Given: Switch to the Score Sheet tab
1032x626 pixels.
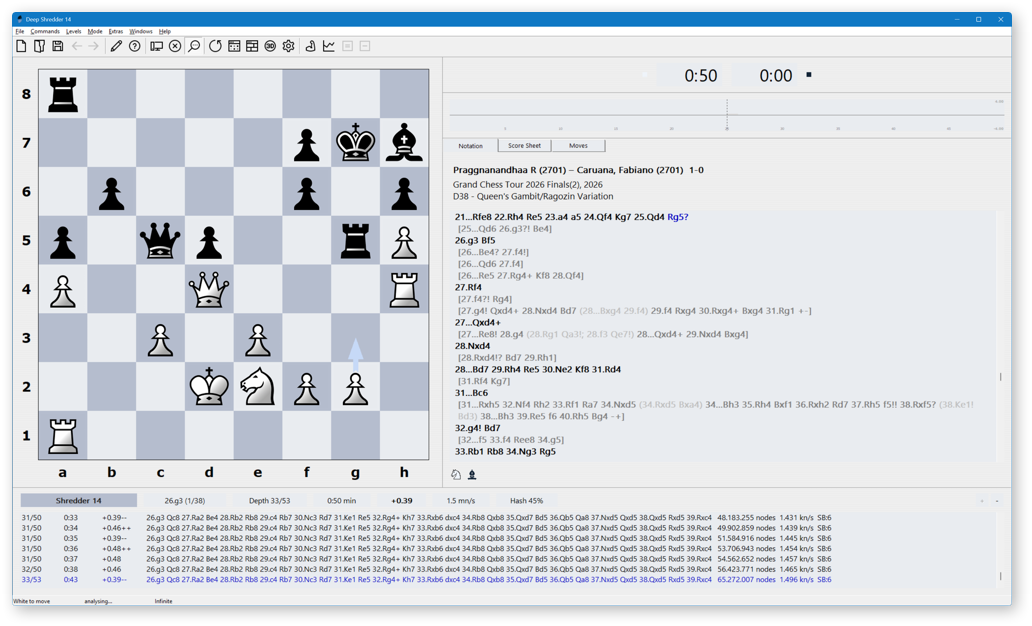Looking at the screenshot, I should tap(525, 145).
